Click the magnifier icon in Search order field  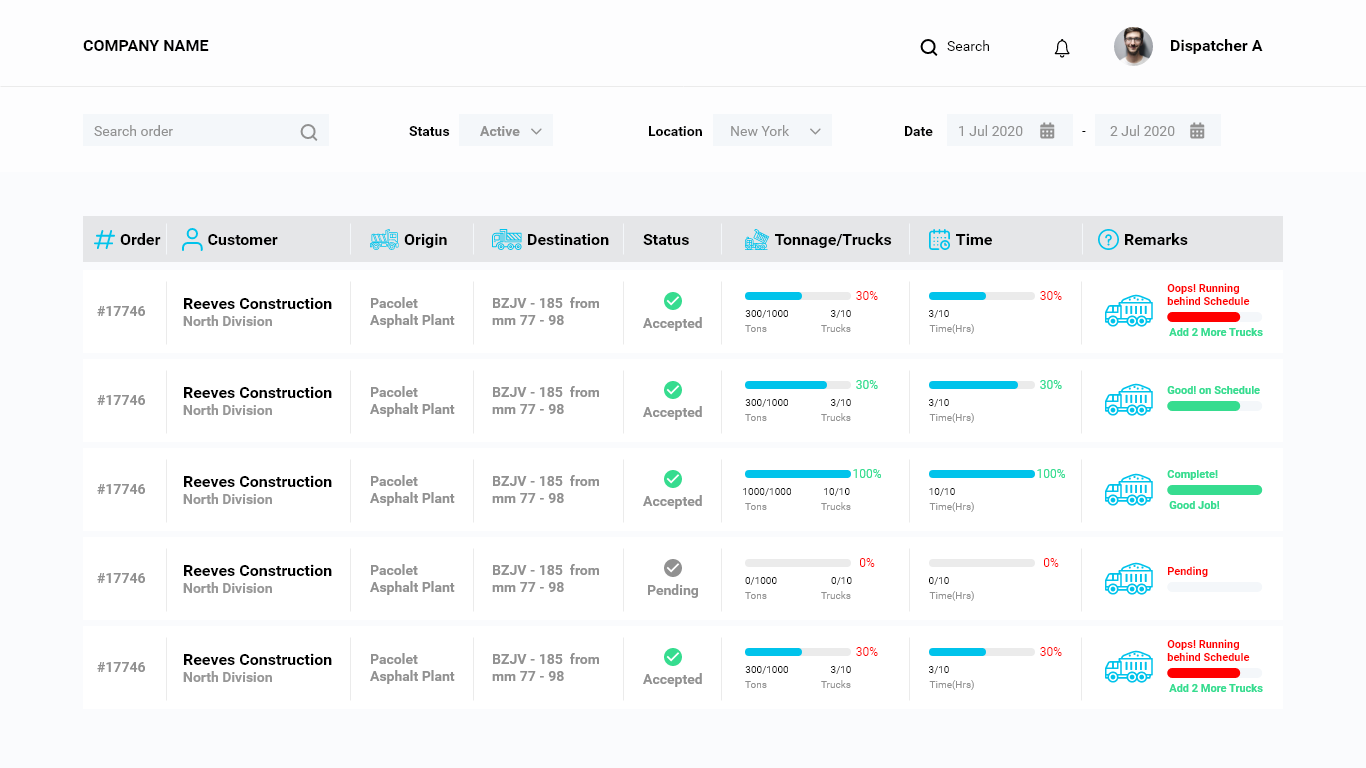[x=309, y=132]
